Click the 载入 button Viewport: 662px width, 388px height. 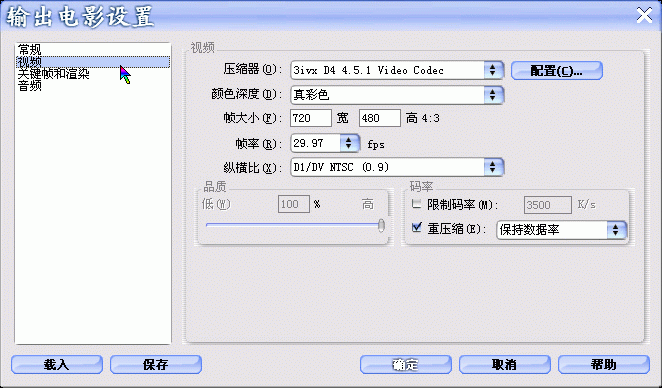click(57, 364)
